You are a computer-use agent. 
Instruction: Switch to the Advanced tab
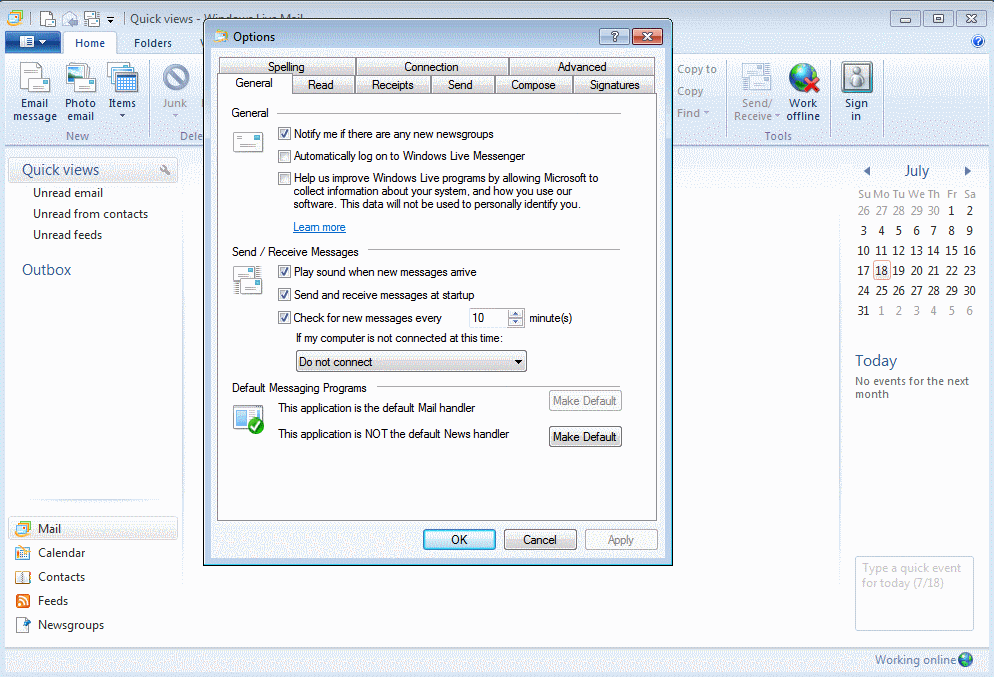(x=582, y=67)
